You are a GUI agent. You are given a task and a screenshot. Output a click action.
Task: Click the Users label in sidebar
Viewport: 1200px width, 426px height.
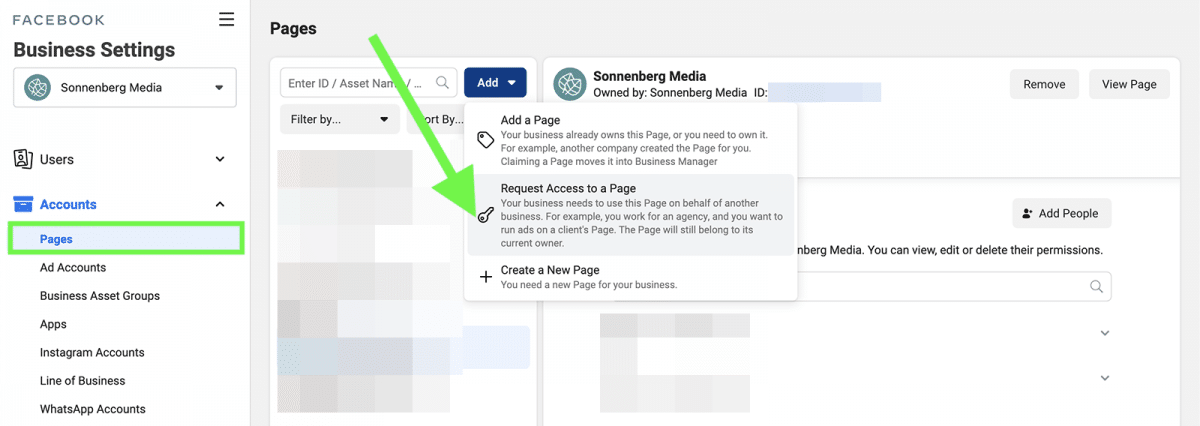click(x=57, y=159)
